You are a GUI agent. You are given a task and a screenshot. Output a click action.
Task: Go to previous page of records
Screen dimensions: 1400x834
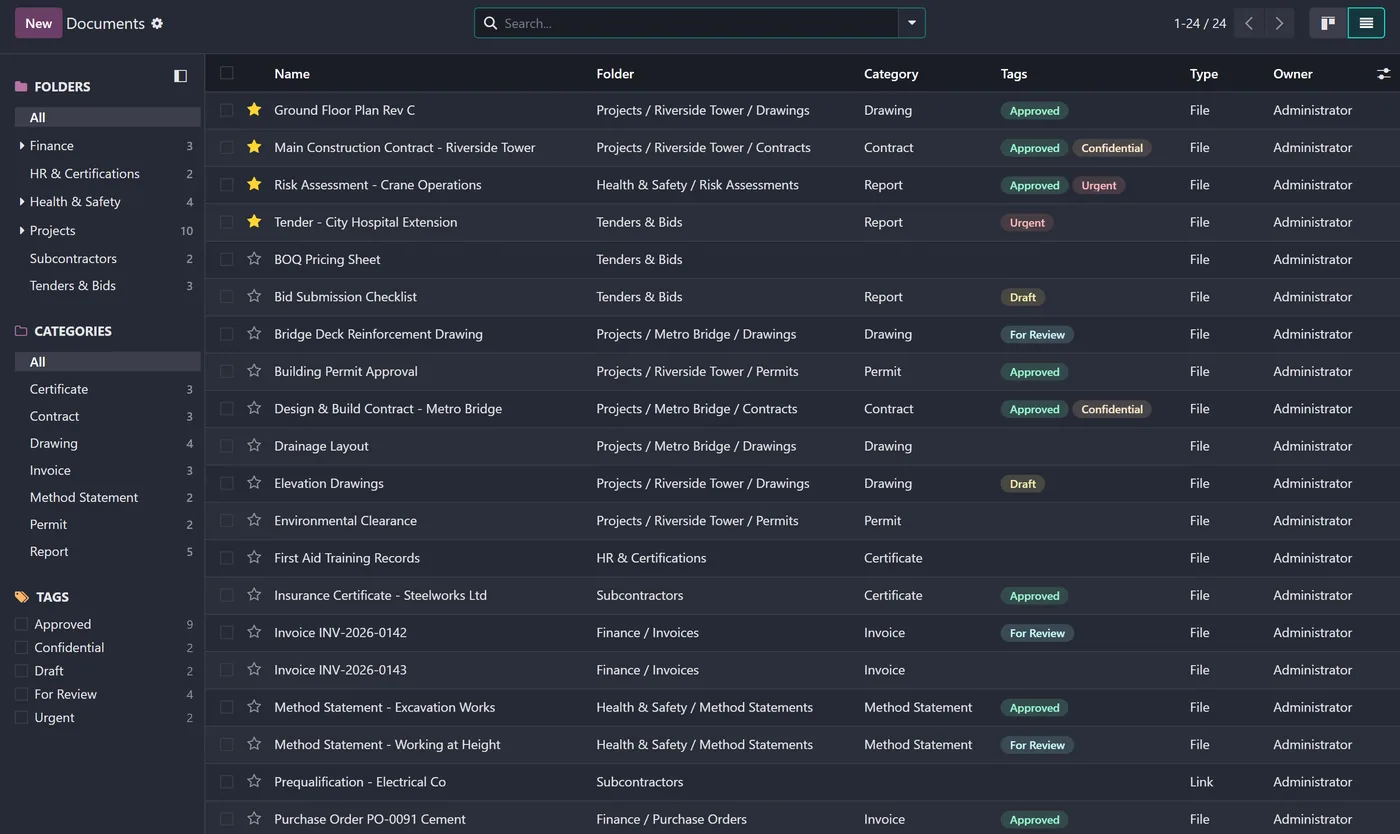[x=1249, y=23]
